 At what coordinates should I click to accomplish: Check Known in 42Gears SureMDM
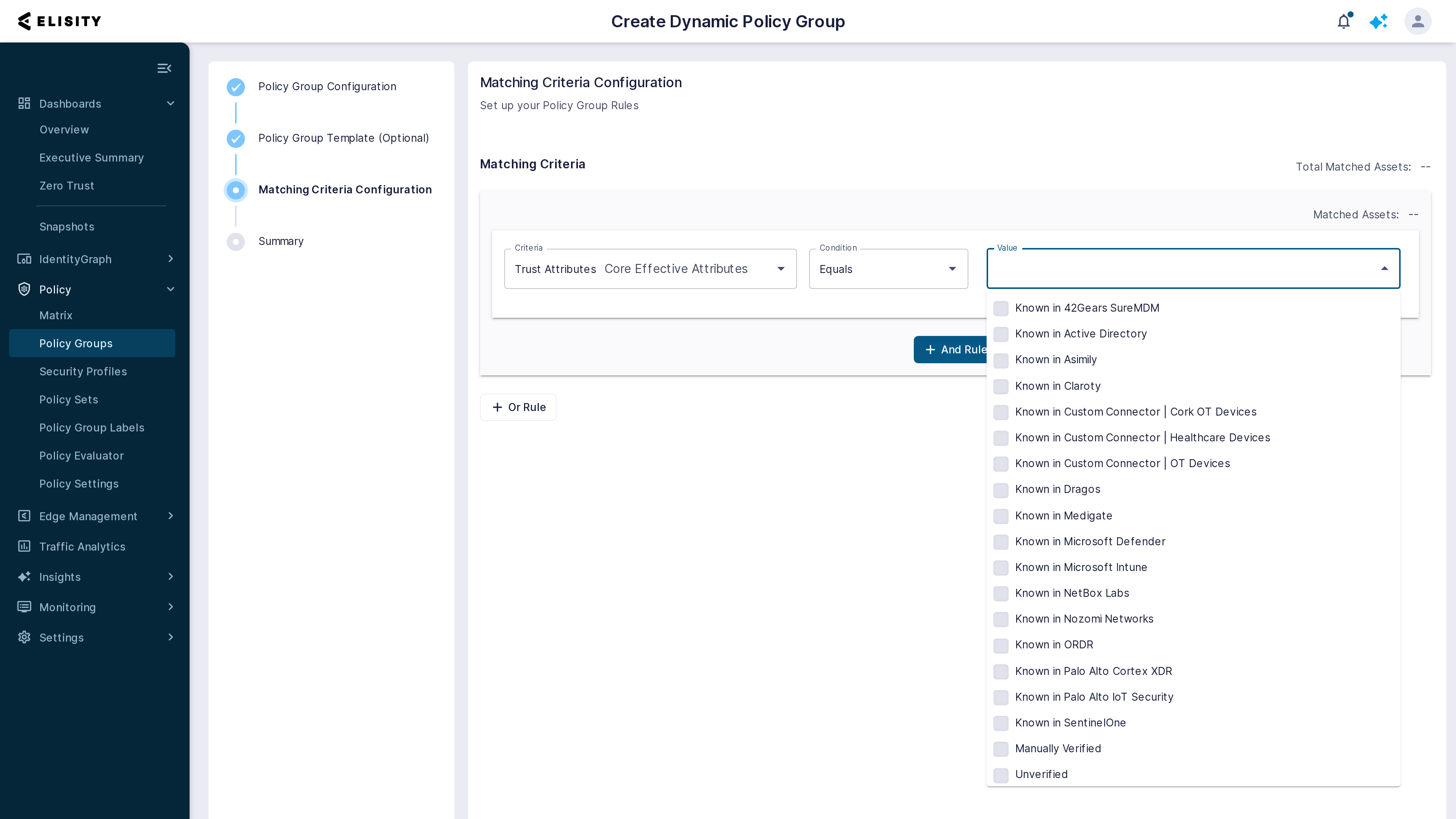pyautogui.click(x=1001, y=308)
